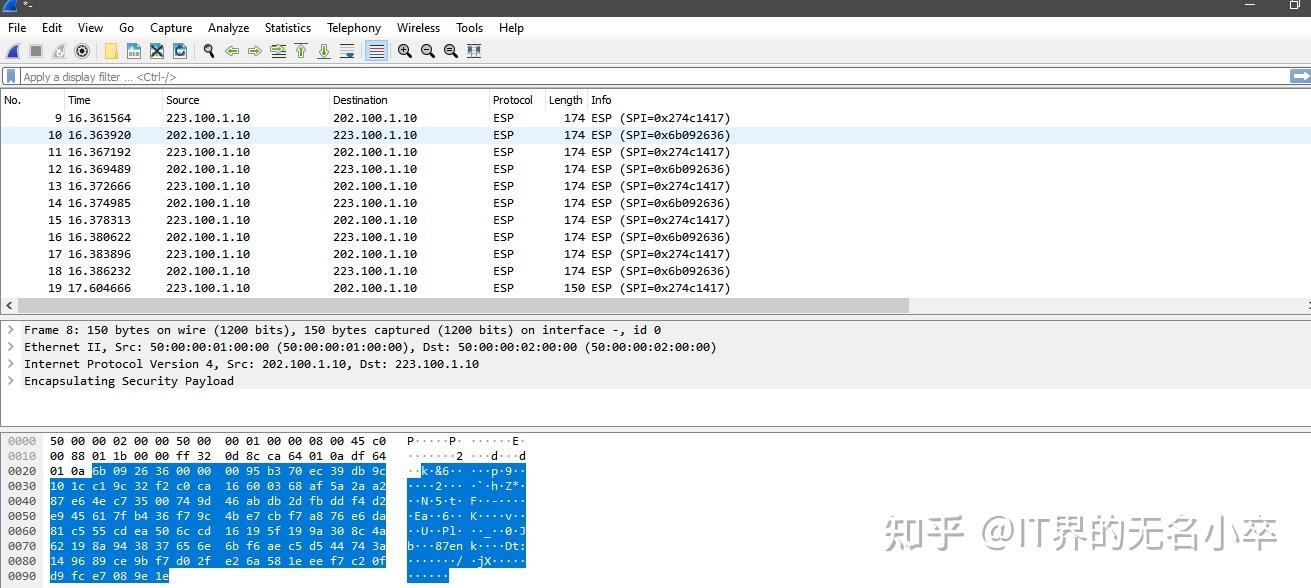Start capturing packets with the shark fin icon
The image size is (1311, 588).
(14, 51)
